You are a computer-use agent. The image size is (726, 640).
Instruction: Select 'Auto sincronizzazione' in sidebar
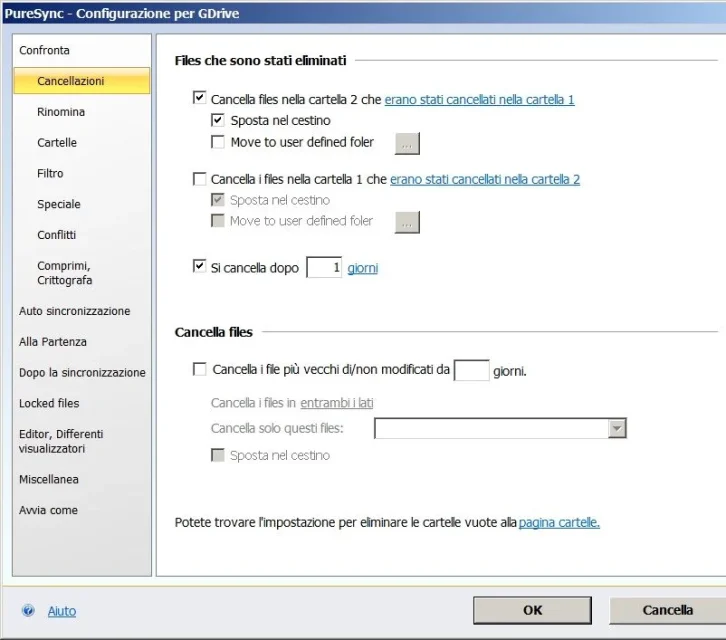(75, 311)
